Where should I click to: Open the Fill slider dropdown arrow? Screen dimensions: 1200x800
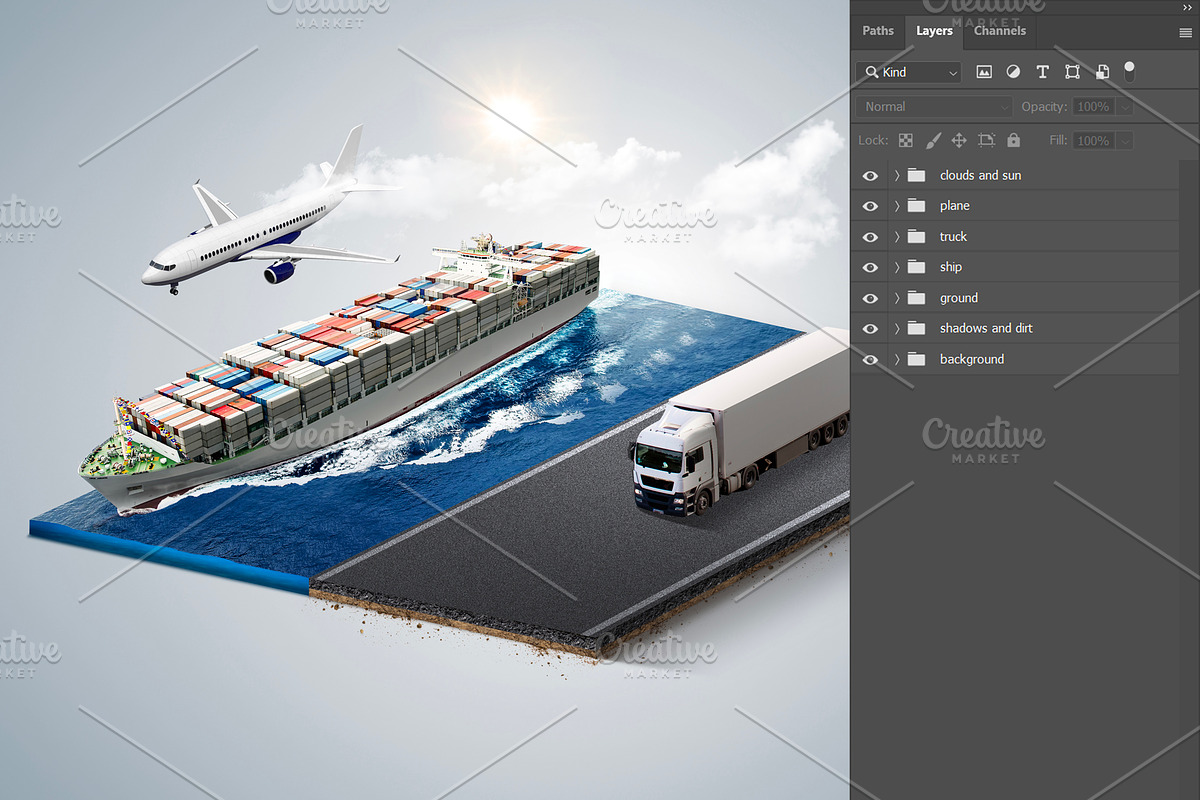[1125, 141]
